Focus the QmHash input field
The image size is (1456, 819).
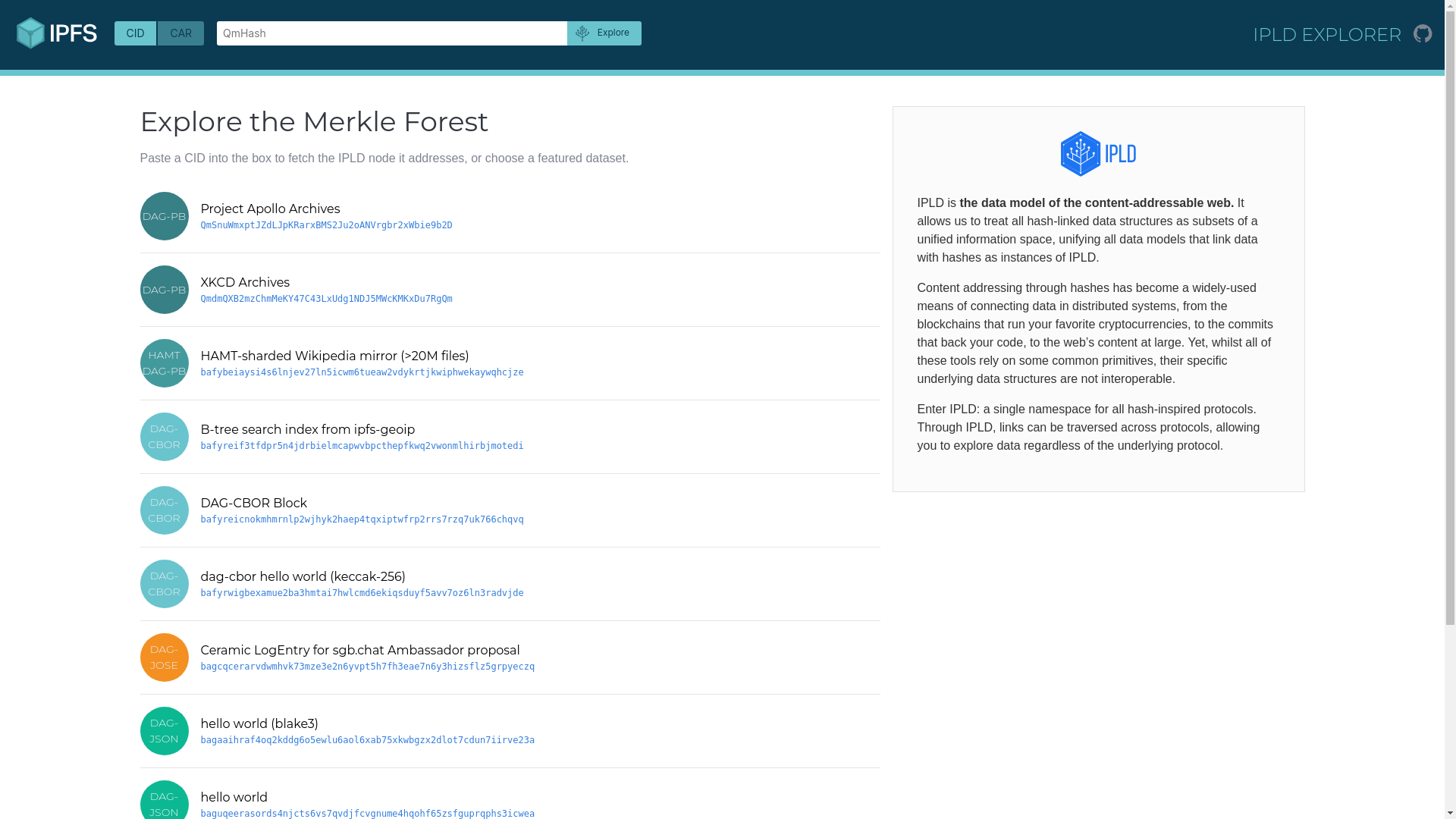391,33
